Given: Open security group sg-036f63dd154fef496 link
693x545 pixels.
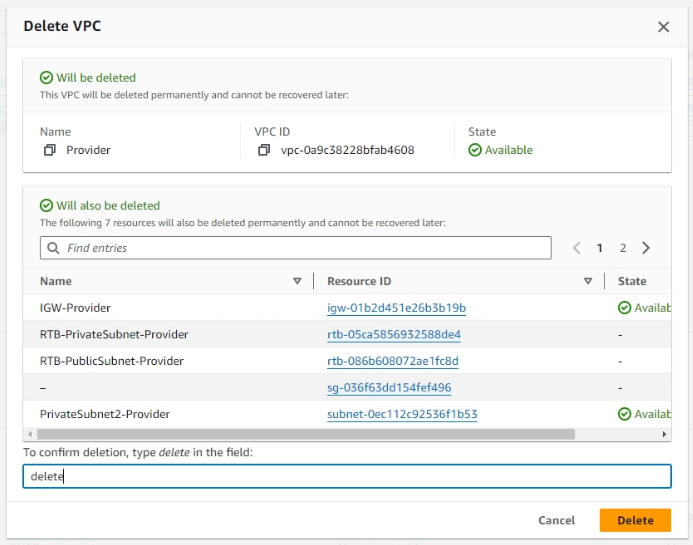Looking at the screenshot, I should [x=389, y=387].
